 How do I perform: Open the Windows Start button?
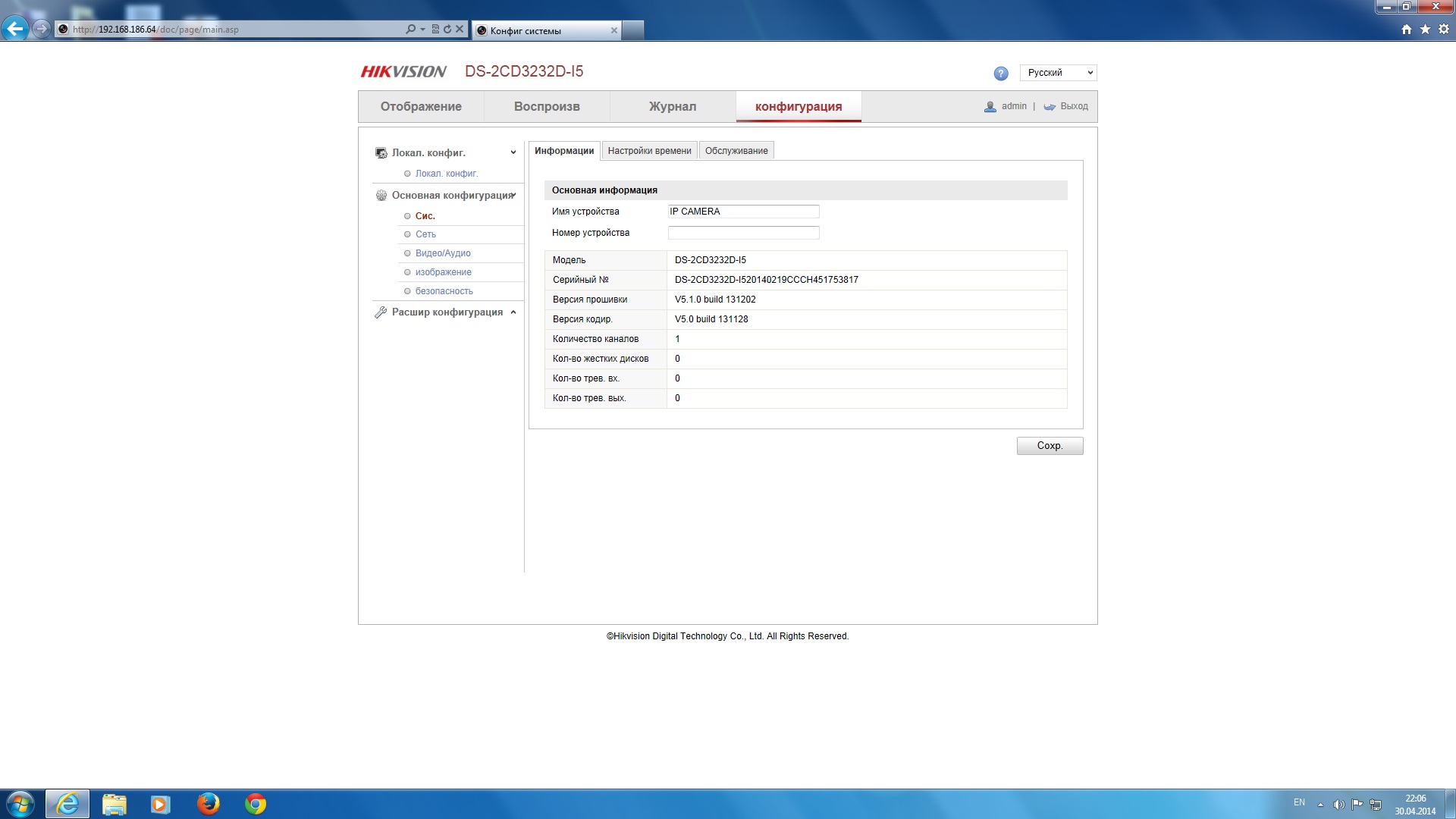point(20,804)
